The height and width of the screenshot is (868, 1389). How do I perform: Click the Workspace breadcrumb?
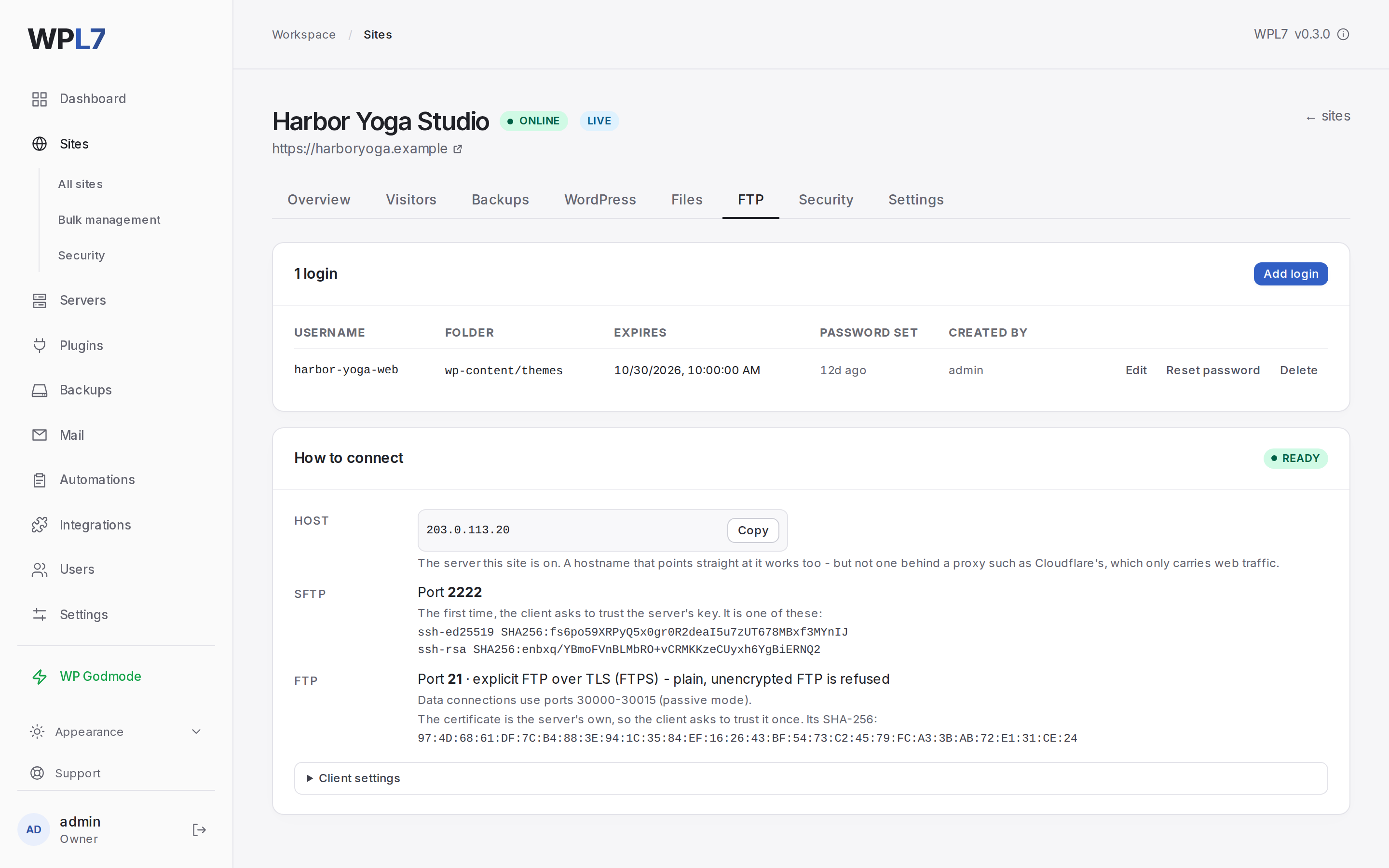[x=304, y=34]
